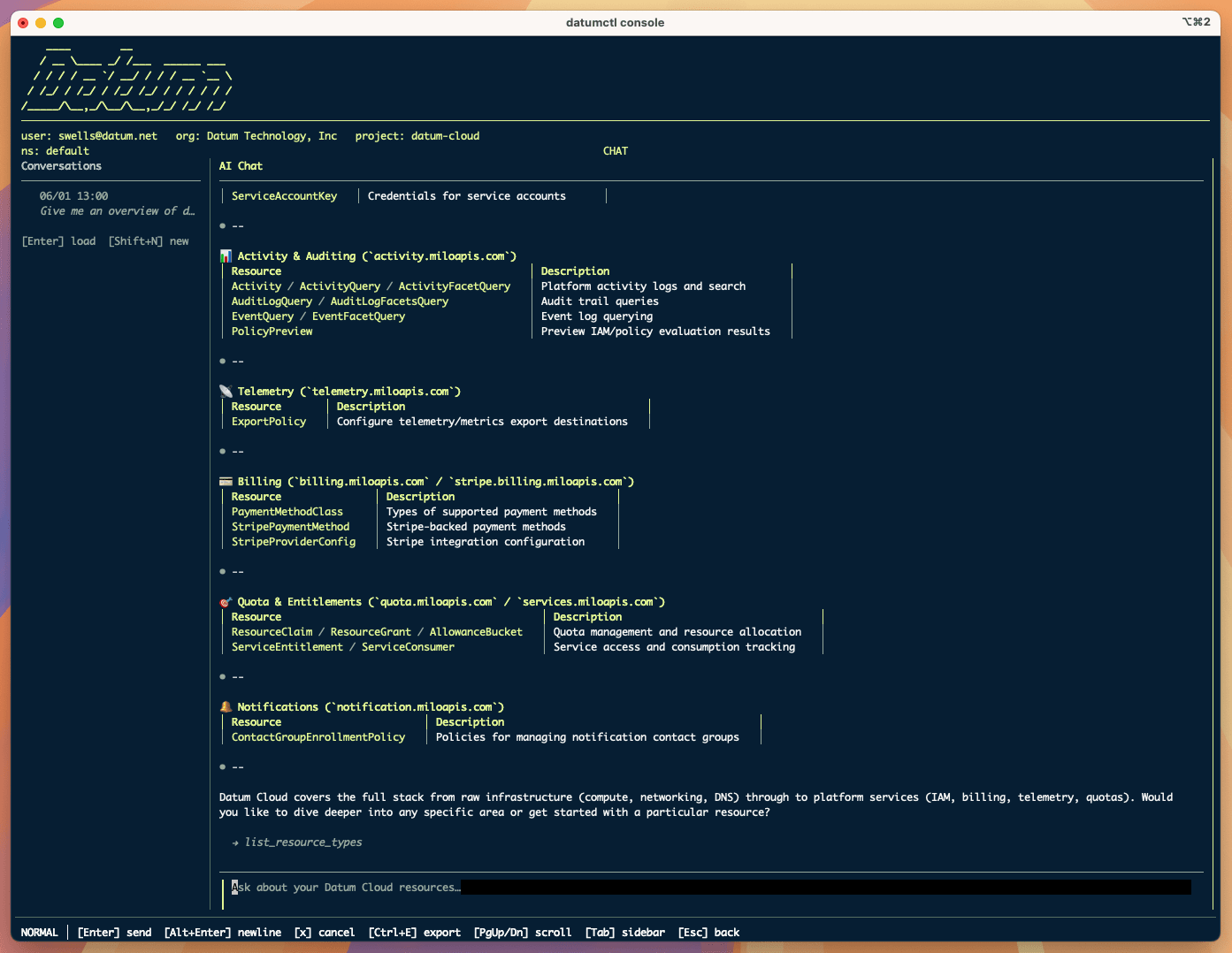Click the Notifications section heading text
This screenshot has height=953, width=1232.
click(371, 707)
